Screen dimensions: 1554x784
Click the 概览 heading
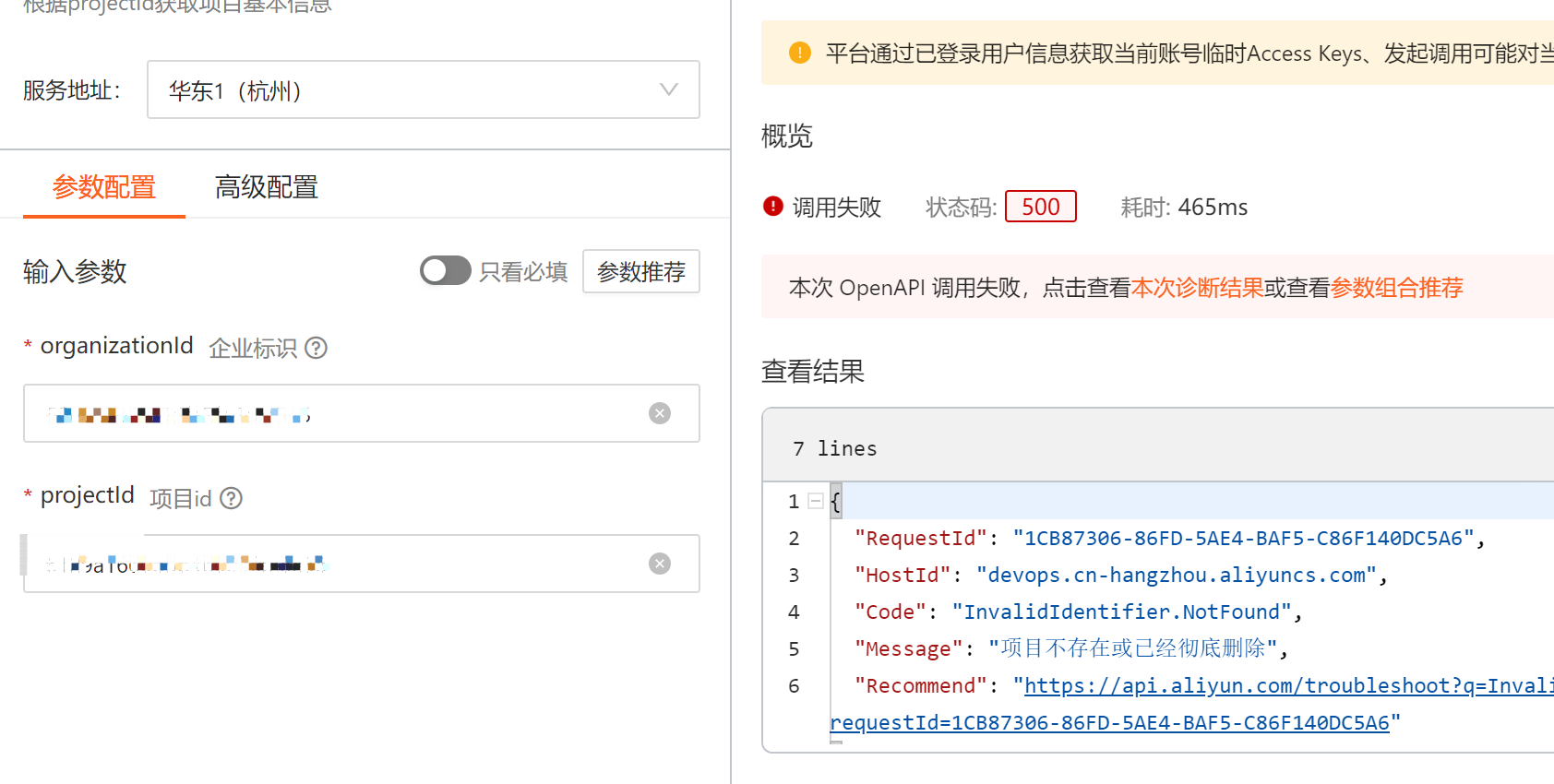(x=787, y=136)
